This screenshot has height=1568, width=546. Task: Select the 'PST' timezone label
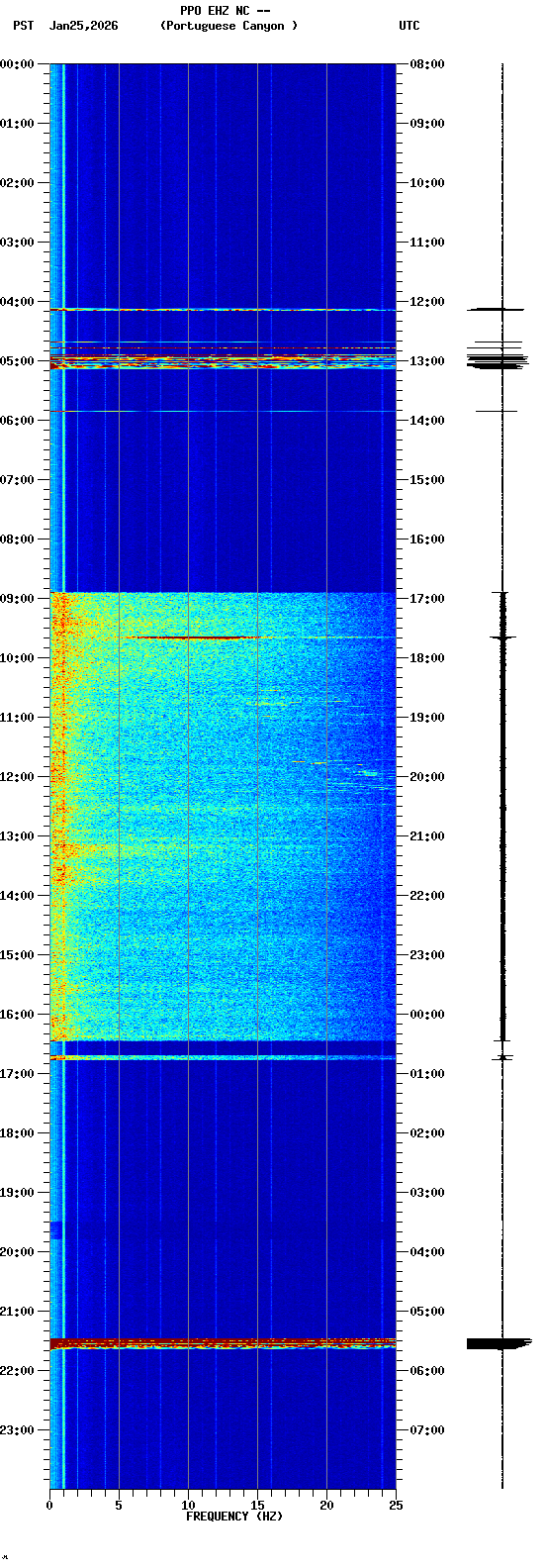click(x=24, y=26)
